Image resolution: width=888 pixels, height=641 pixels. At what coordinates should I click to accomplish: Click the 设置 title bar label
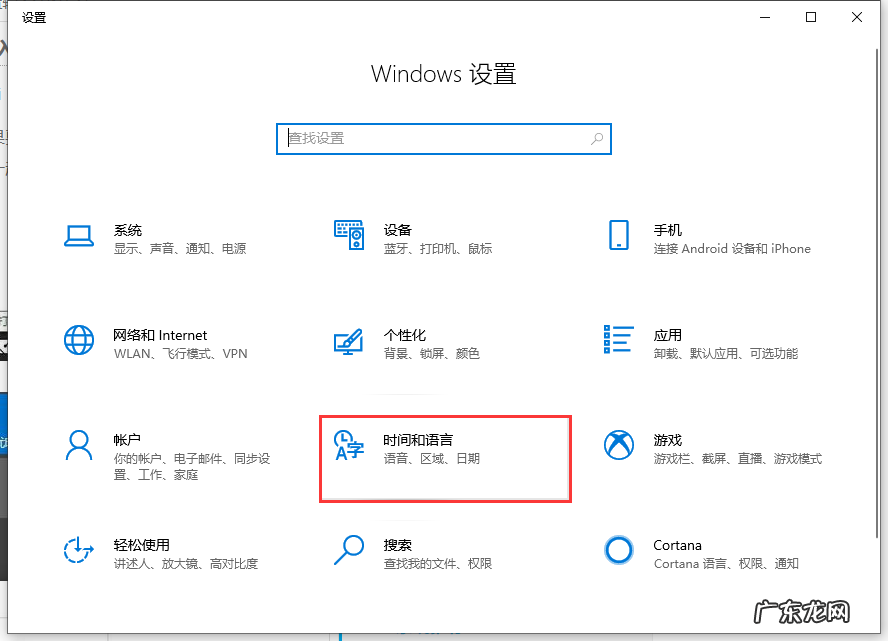[33, 17]
